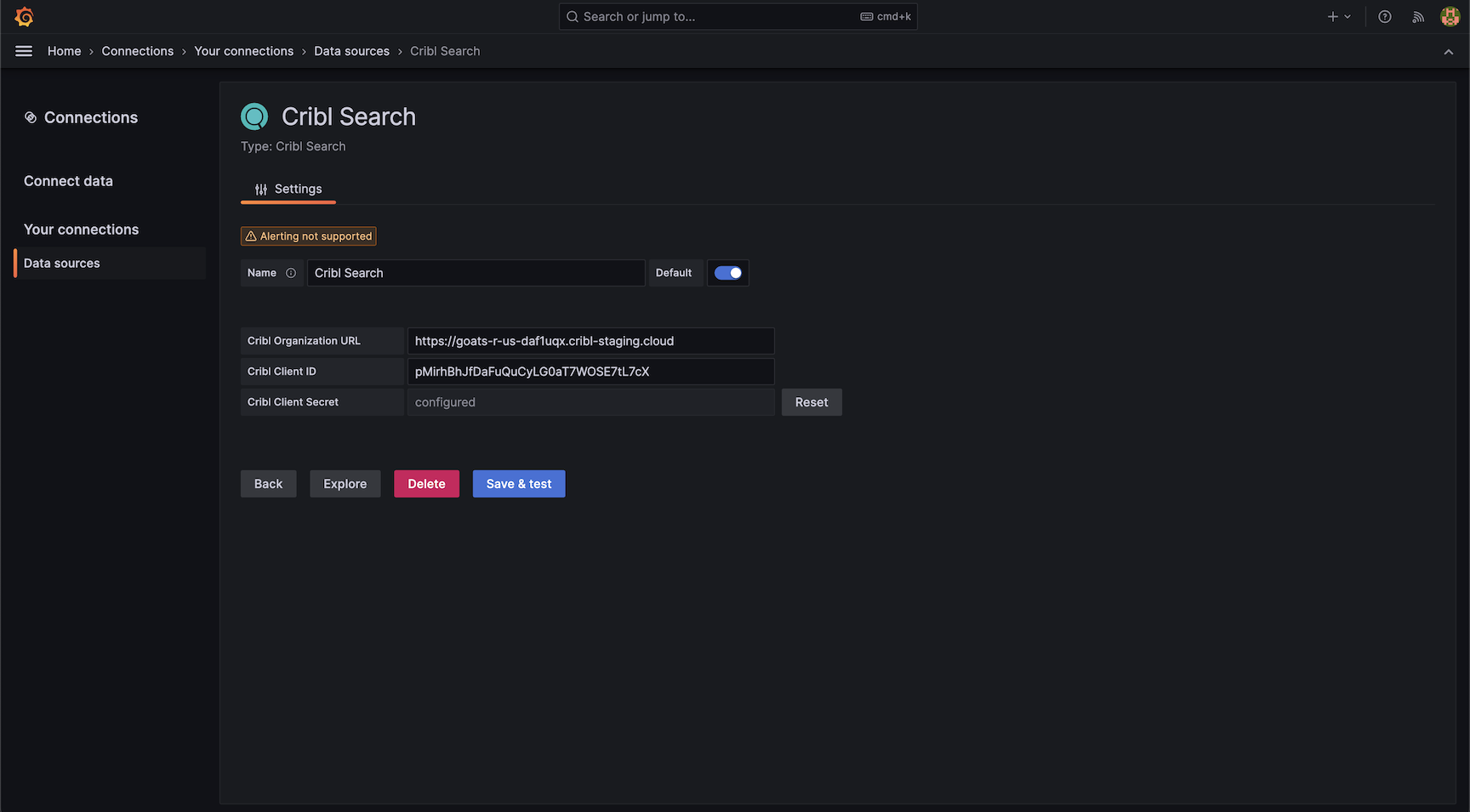The image size is (1470, 812).
Task: Click the info icon beside Name field
Action: 292,273
